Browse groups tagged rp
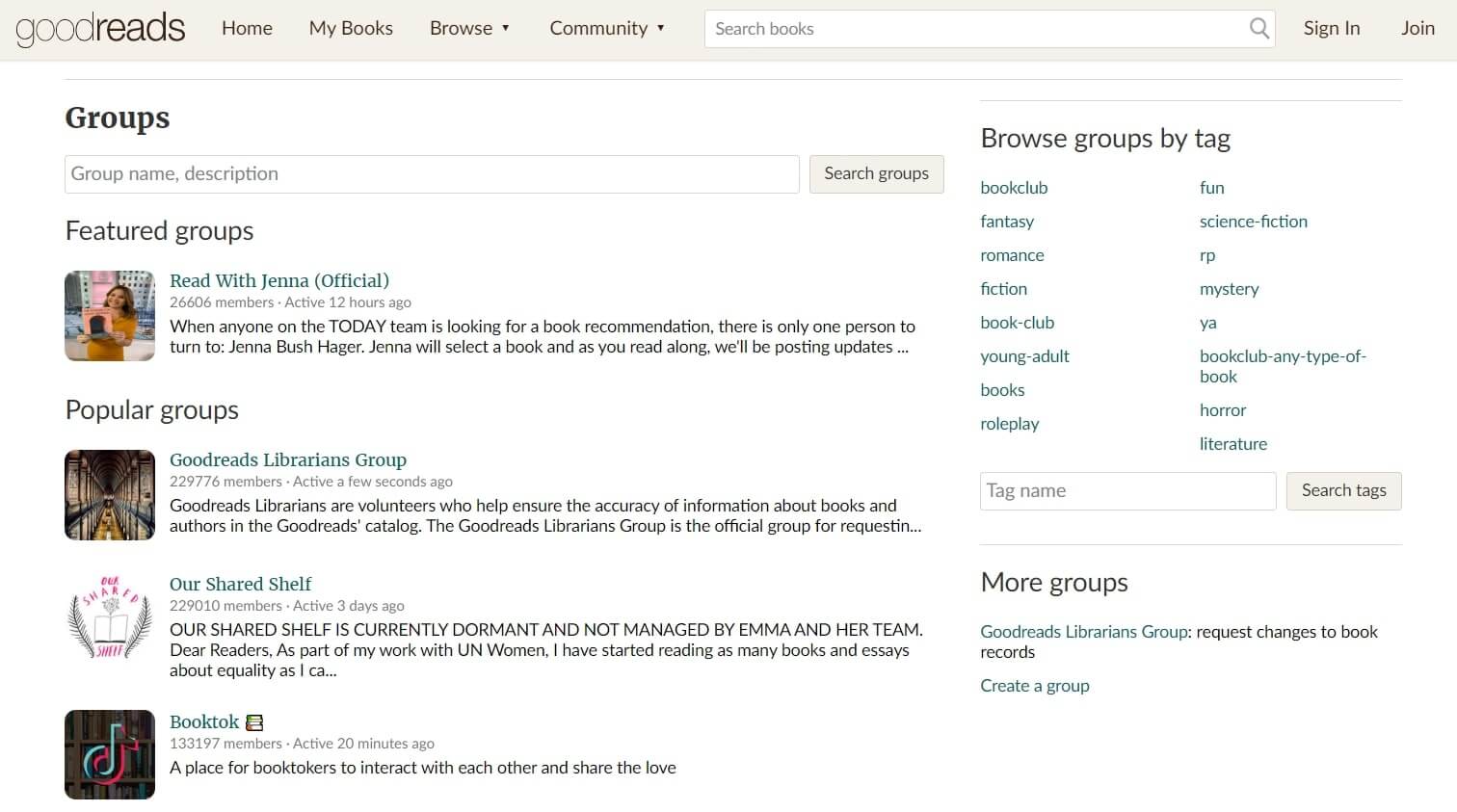 (x=1207, y=255)
